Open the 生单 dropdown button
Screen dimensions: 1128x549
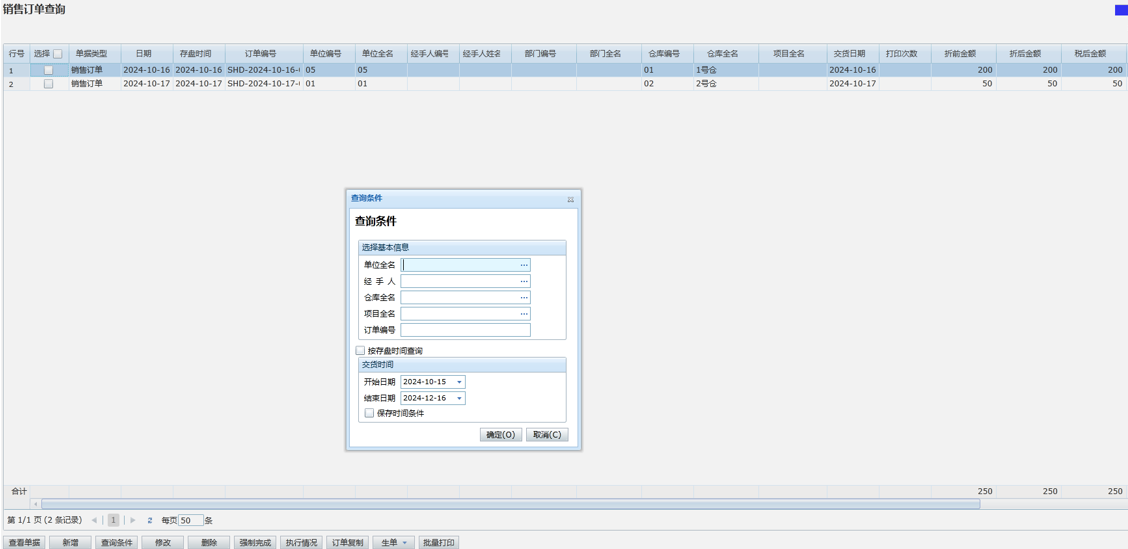point(393,543)
